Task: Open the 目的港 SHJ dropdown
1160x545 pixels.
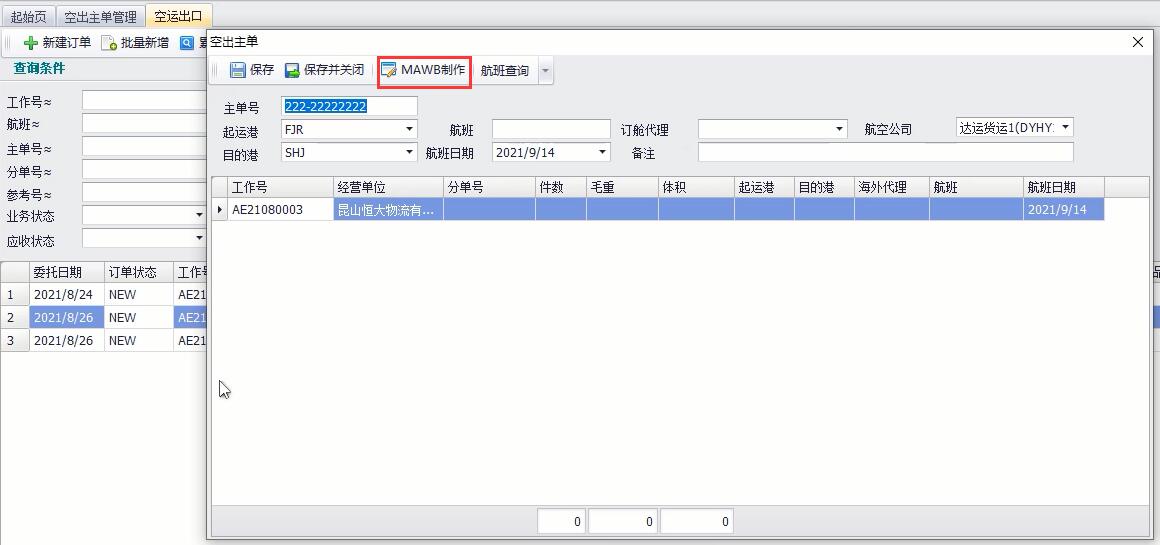Action: 409,152
